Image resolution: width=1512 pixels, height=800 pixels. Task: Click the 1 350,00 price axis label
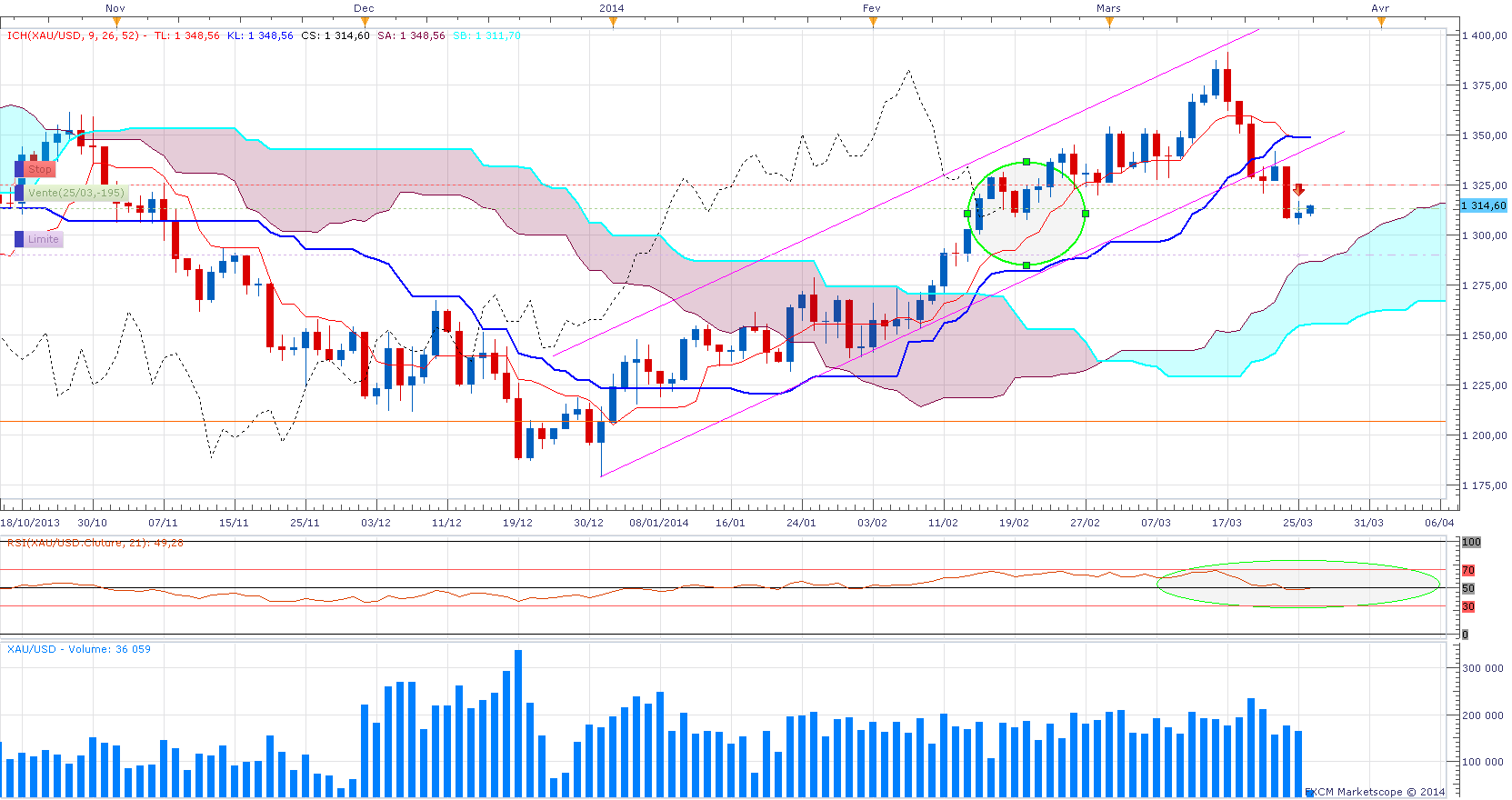[1485, 135]
